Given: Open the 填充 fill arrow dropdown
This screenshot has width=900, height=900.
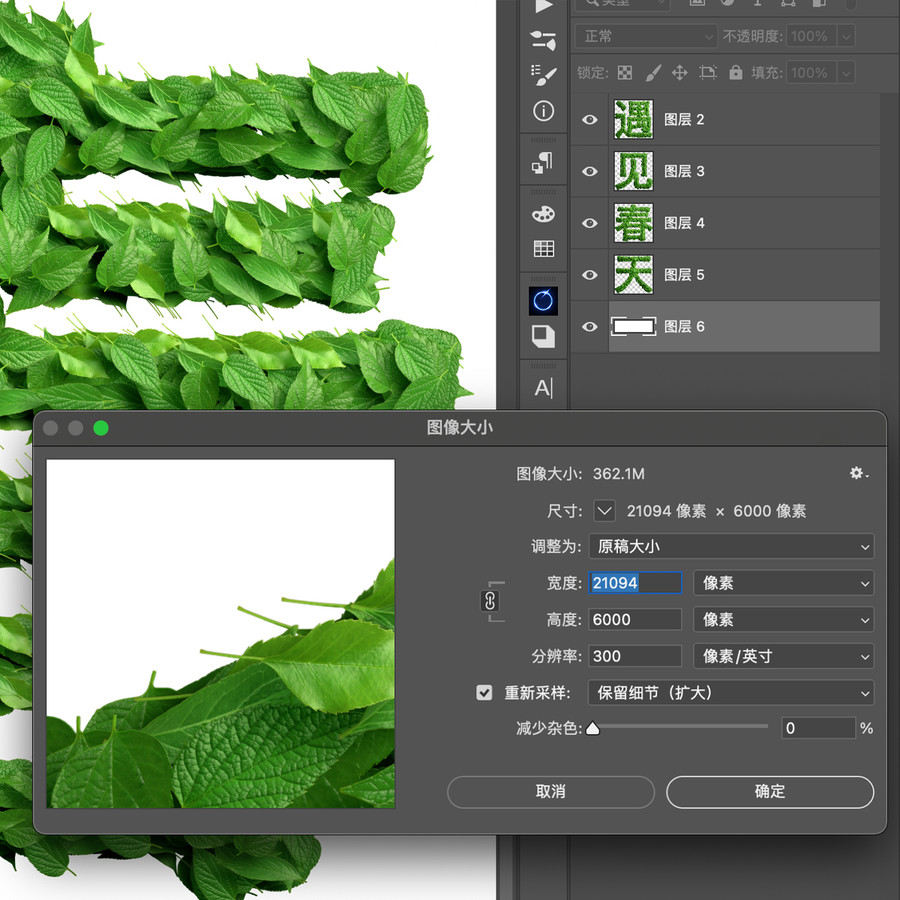Looking at the screenshot, I should (x=846, y=73).
